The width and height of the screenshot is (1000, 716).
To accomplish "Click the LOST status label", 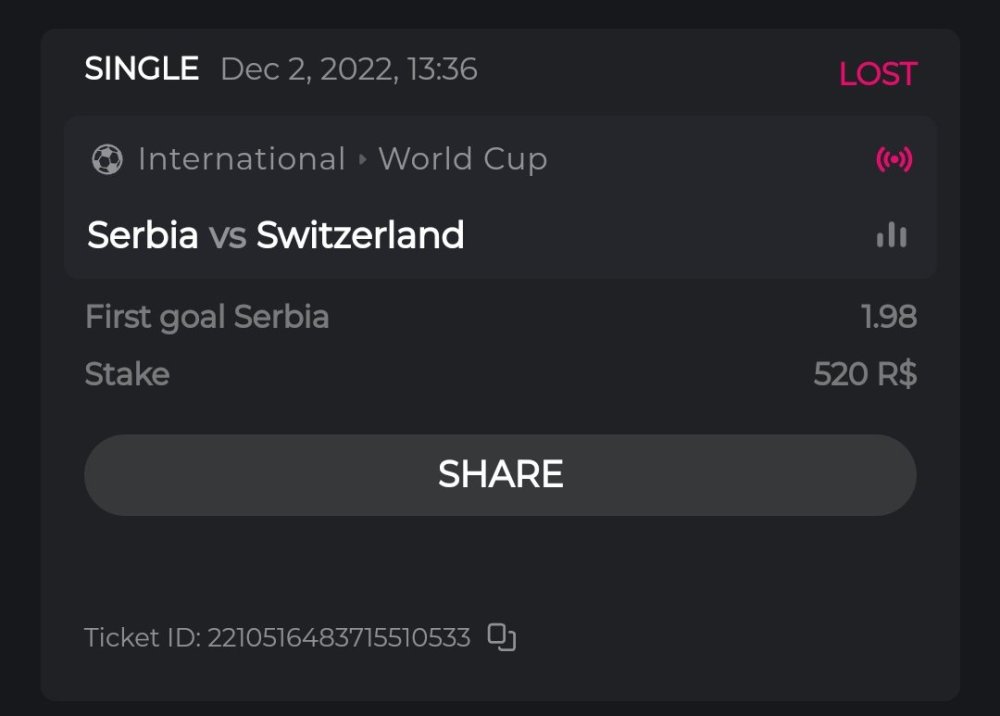I will (877, 74).
